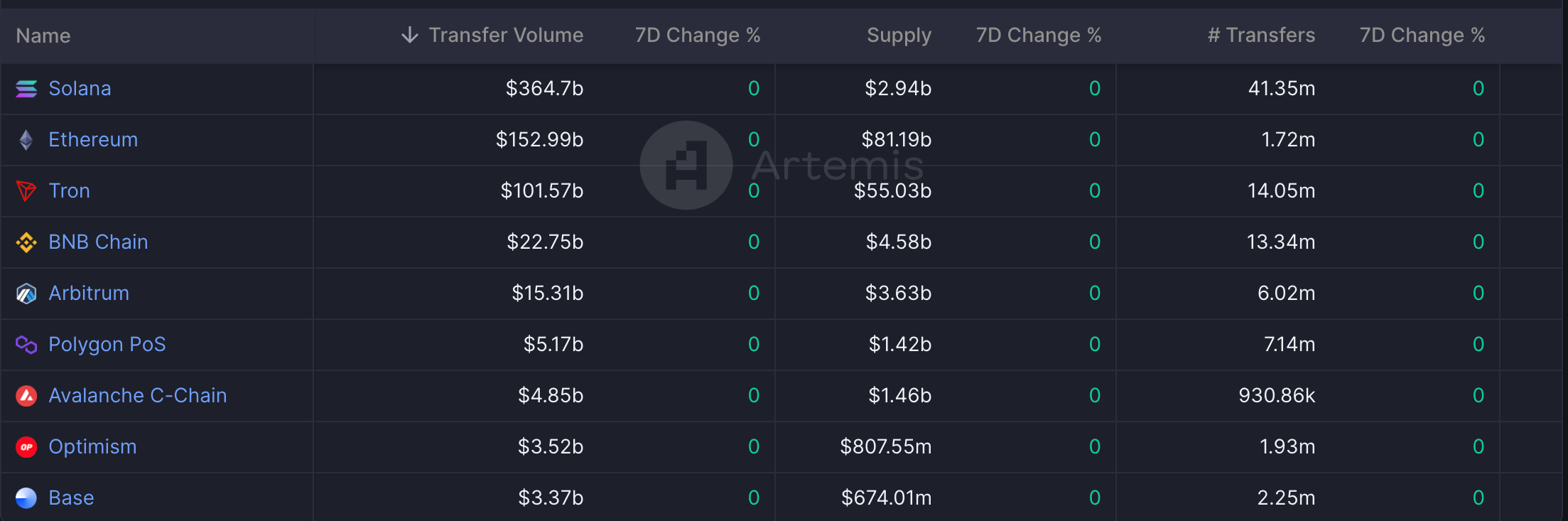Viewport: 1568px width, 521px height.
Task: Click the Artemis watermark logo
Action: (686, 165)
